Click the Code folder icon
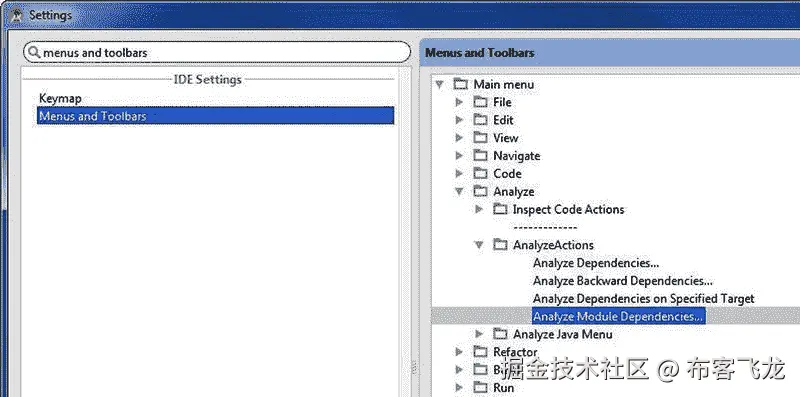Screen dimensions: 800x397 click(x=480, y=173)
